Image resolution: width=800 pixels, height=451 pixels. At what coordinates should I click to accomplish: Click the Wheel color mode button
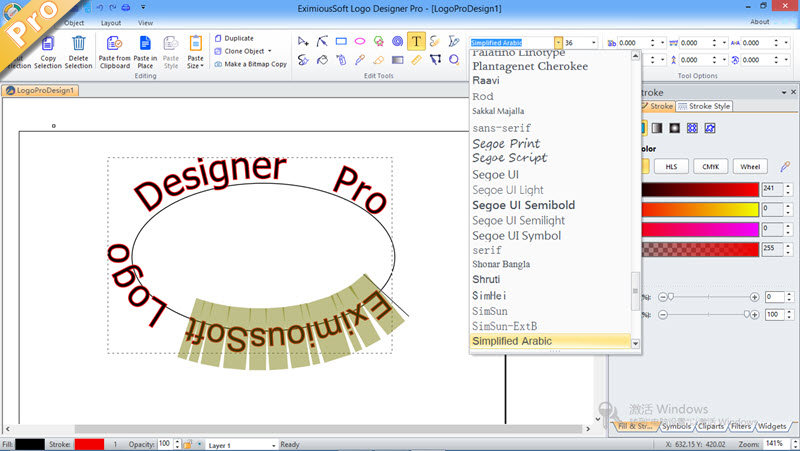pyautogui.click(x=750, y=167)
